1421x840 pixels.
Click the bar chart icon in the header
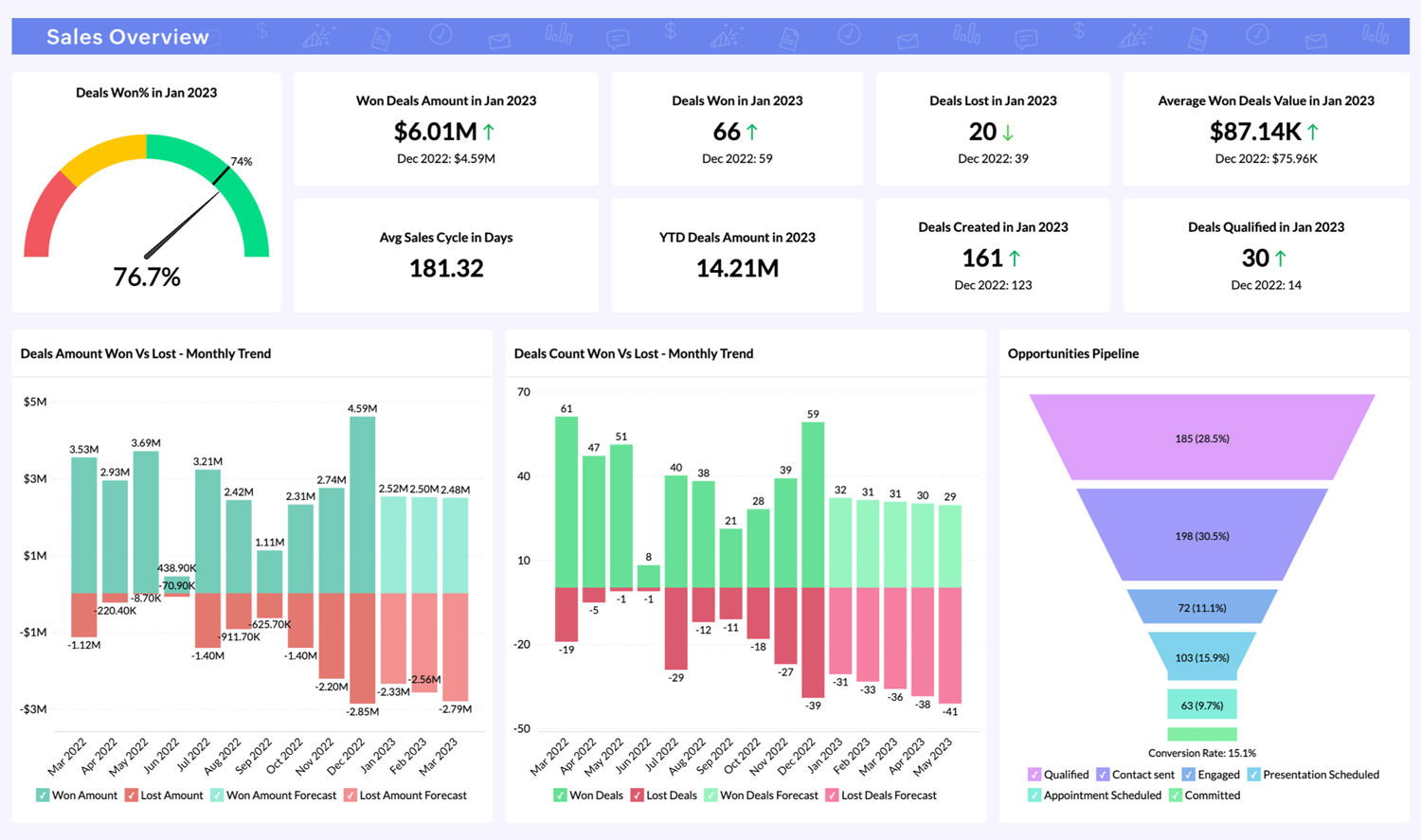pyautogui.click(x=559, y=33)
